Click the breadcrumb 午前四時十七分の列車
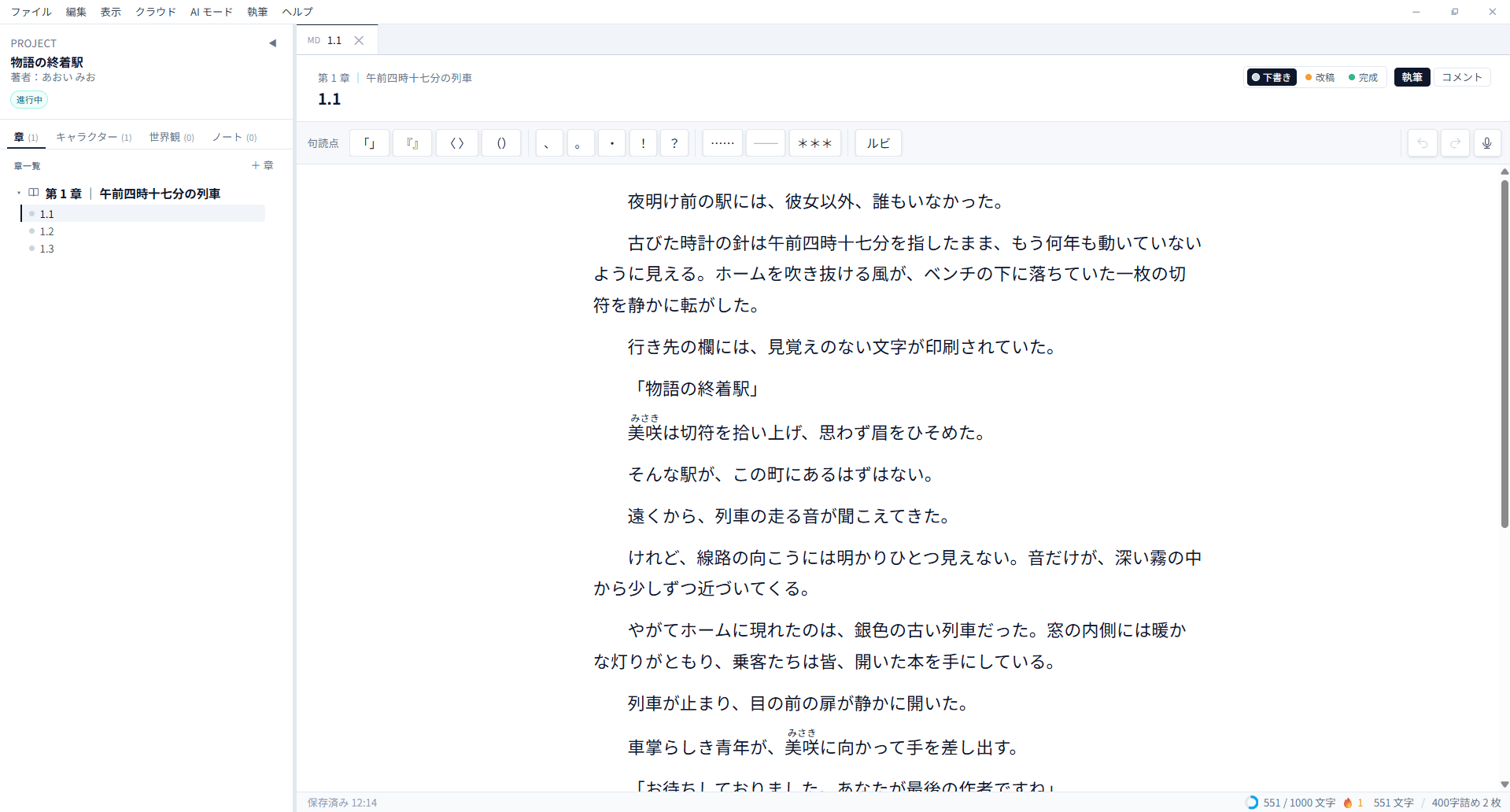 click(419, 78)
